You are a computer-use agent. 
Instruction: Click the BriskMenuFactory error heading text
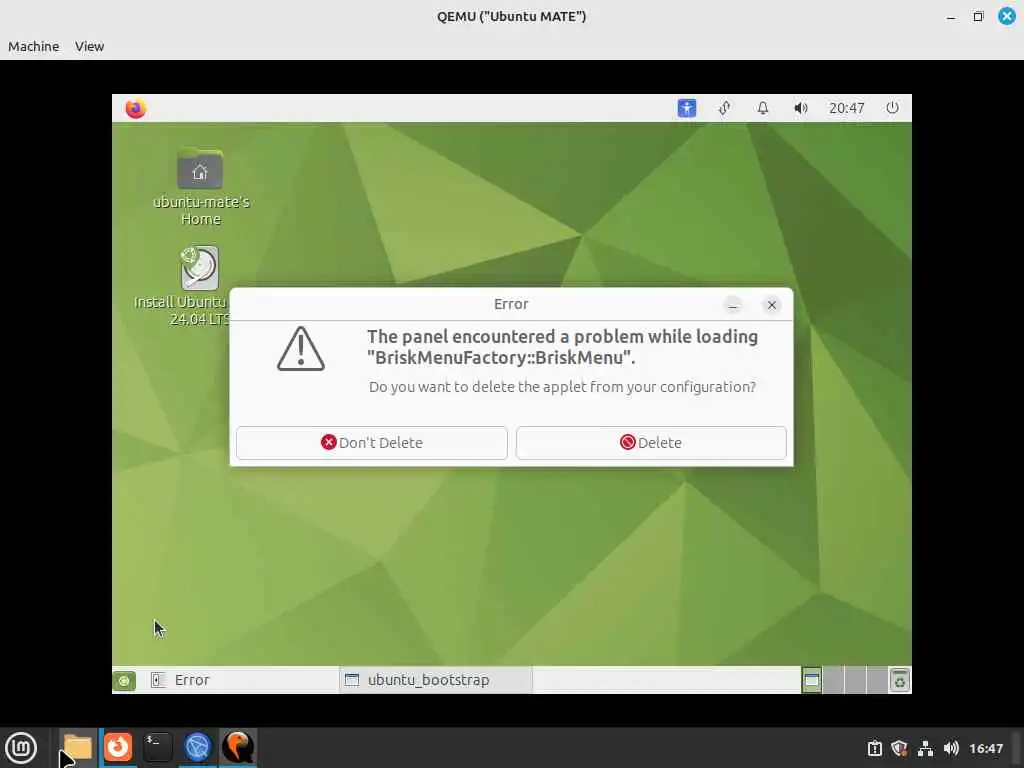[x=562, y=347]
